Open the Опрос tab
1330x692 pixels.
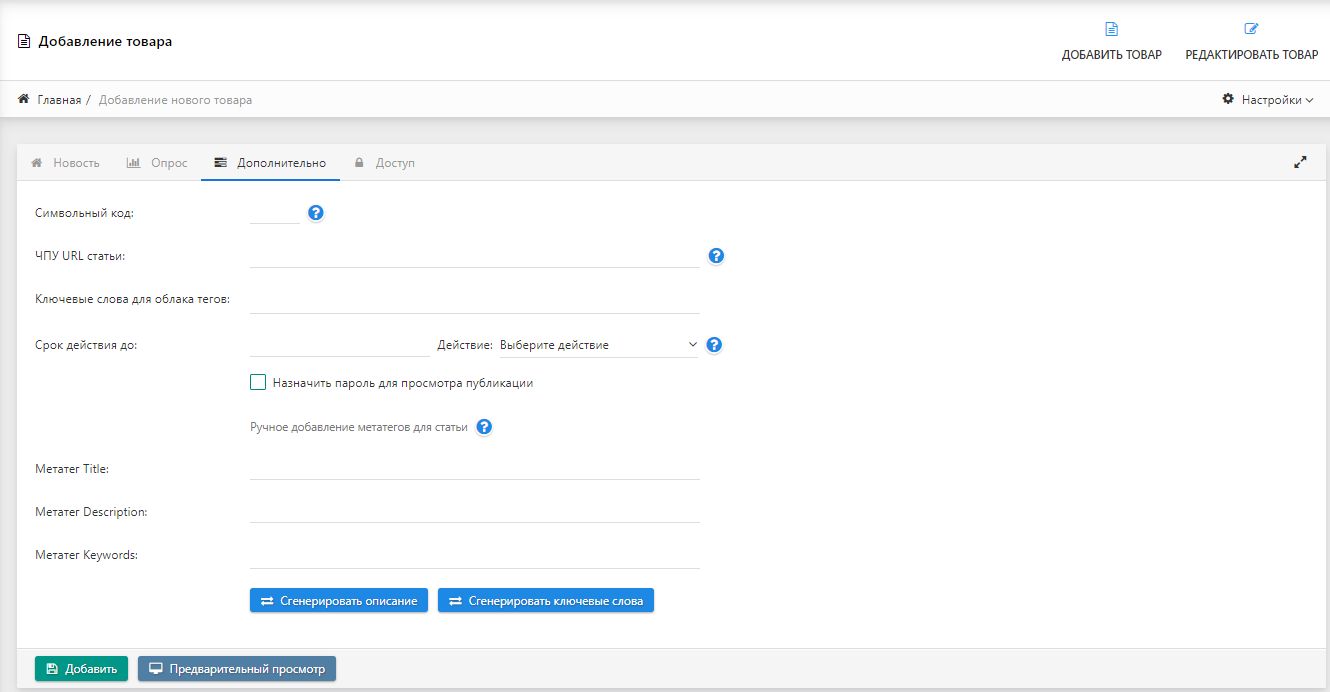point(157,163)
